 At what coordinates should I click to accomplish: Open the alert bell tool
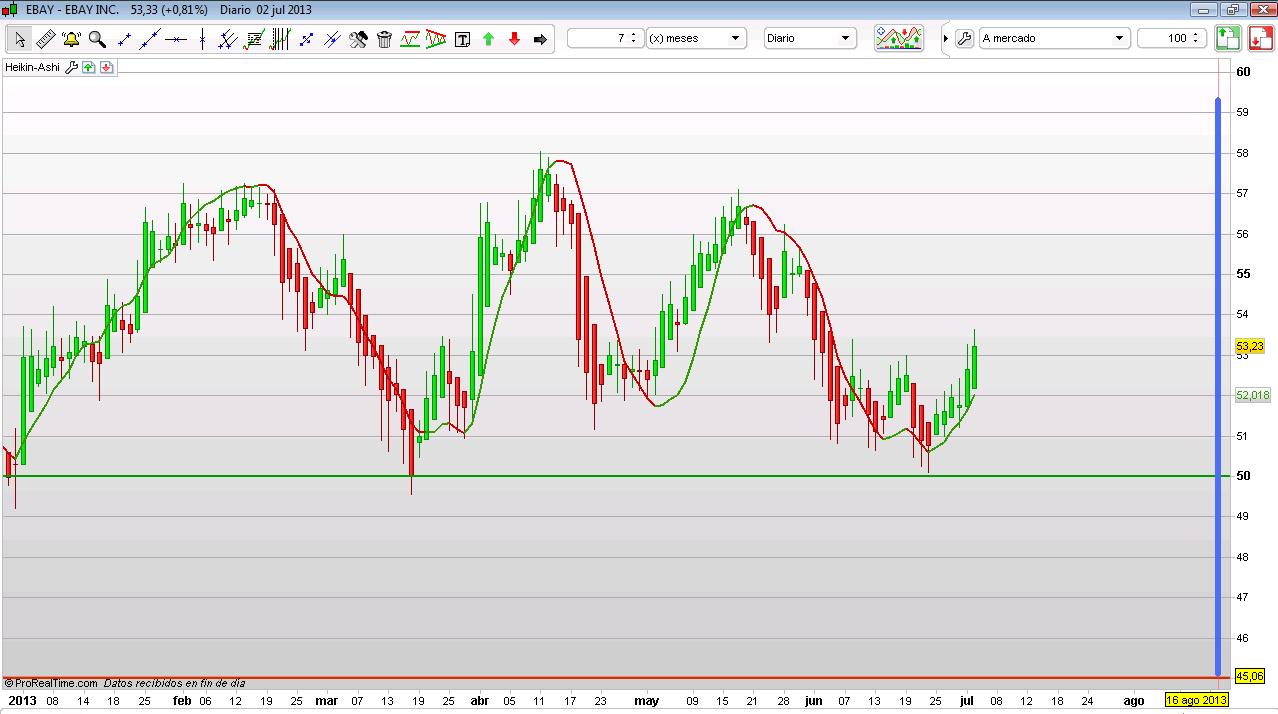pos(71,39)
